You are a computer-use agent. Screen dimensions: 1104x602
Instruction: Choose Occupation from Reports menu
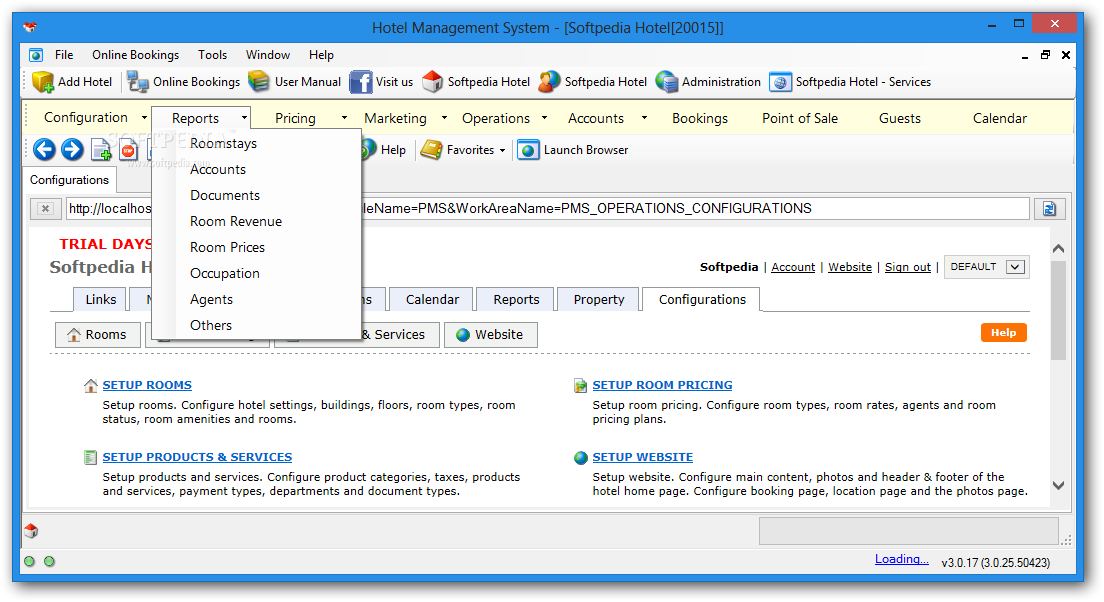(x=225, y=273)
